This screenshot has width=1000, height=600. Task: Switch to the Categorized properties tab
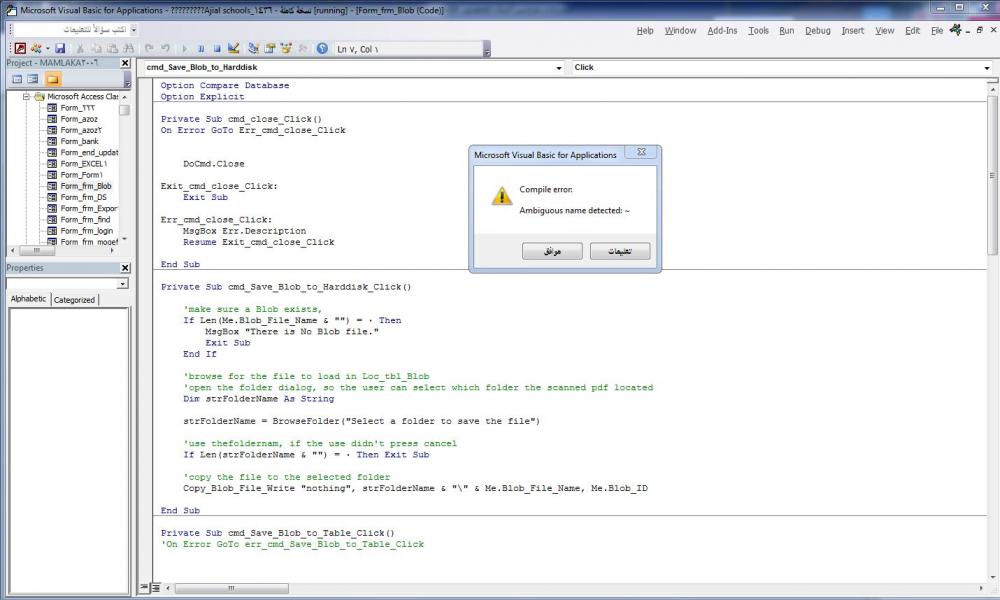74,300
